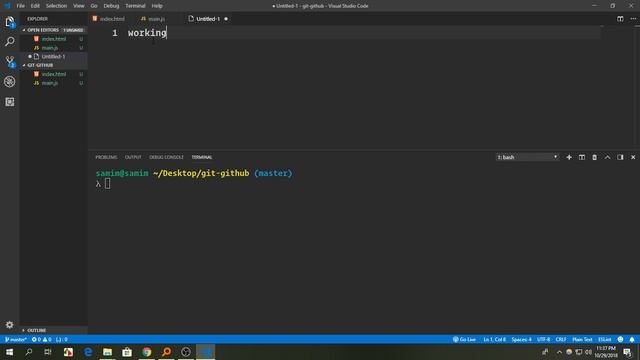
Task: Select the bash terminal dropdown
Action: [527, 157]
